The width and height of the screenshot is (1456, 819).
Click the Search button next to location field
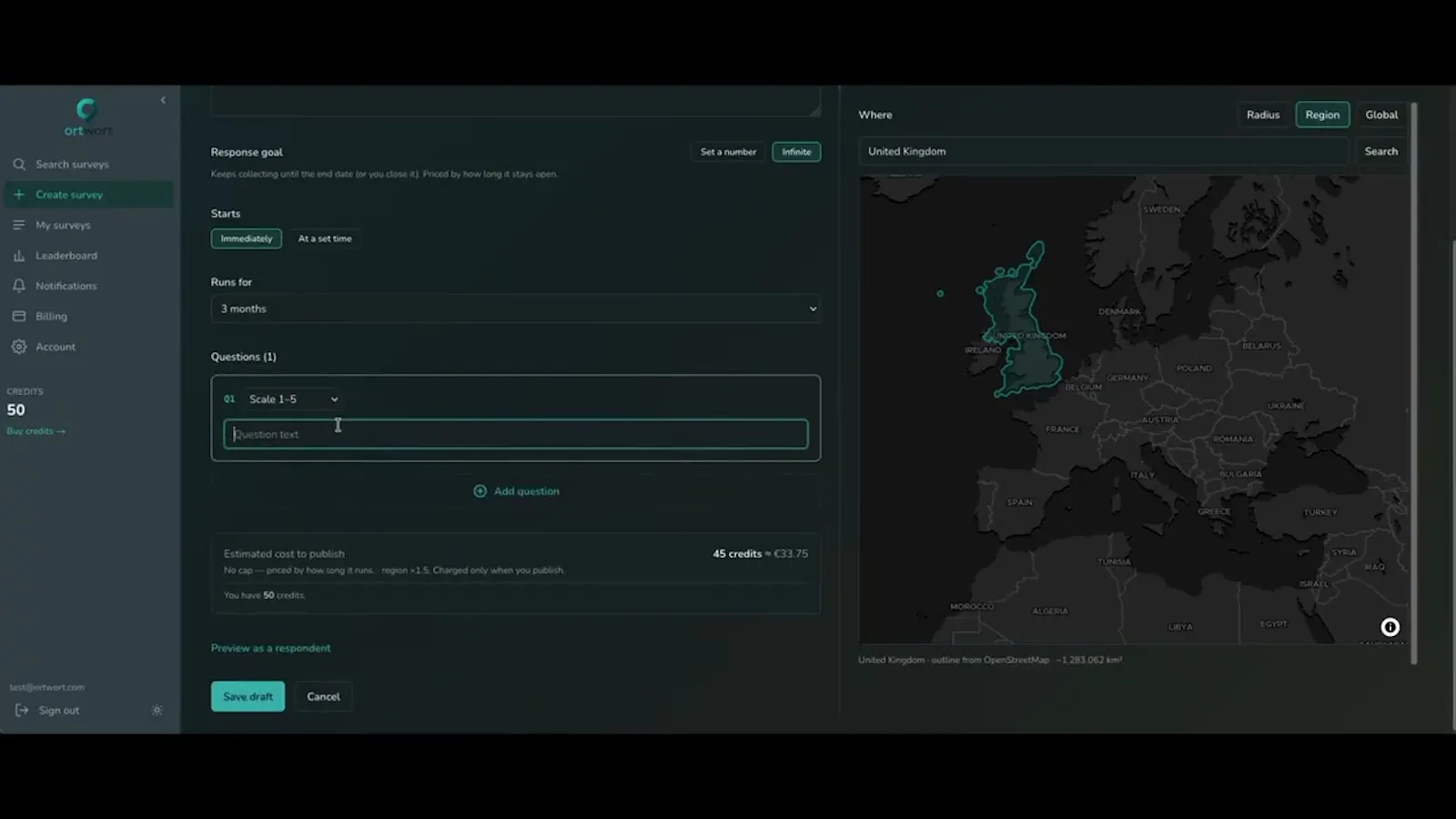(1380, 151)
